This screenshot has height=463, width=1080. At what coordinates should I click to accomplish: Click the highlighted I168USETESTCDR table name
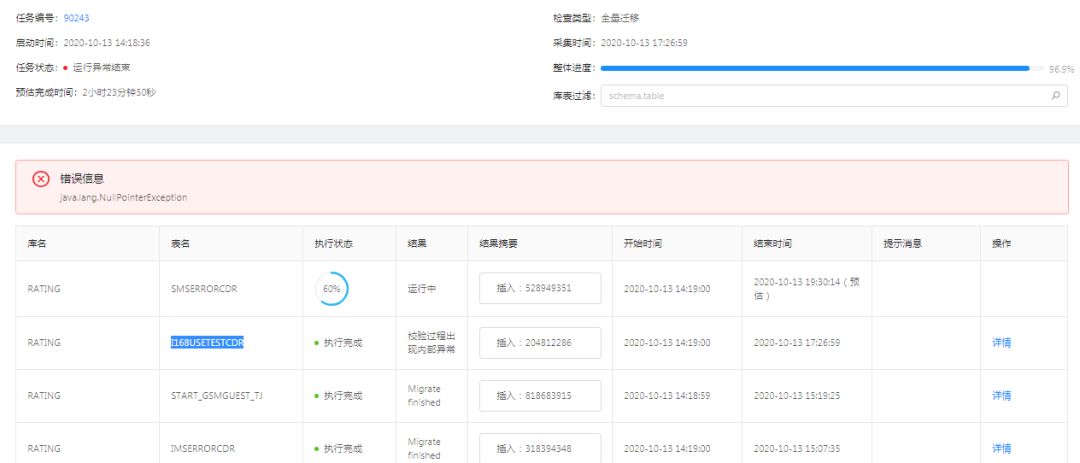click(x=208, y=342)
